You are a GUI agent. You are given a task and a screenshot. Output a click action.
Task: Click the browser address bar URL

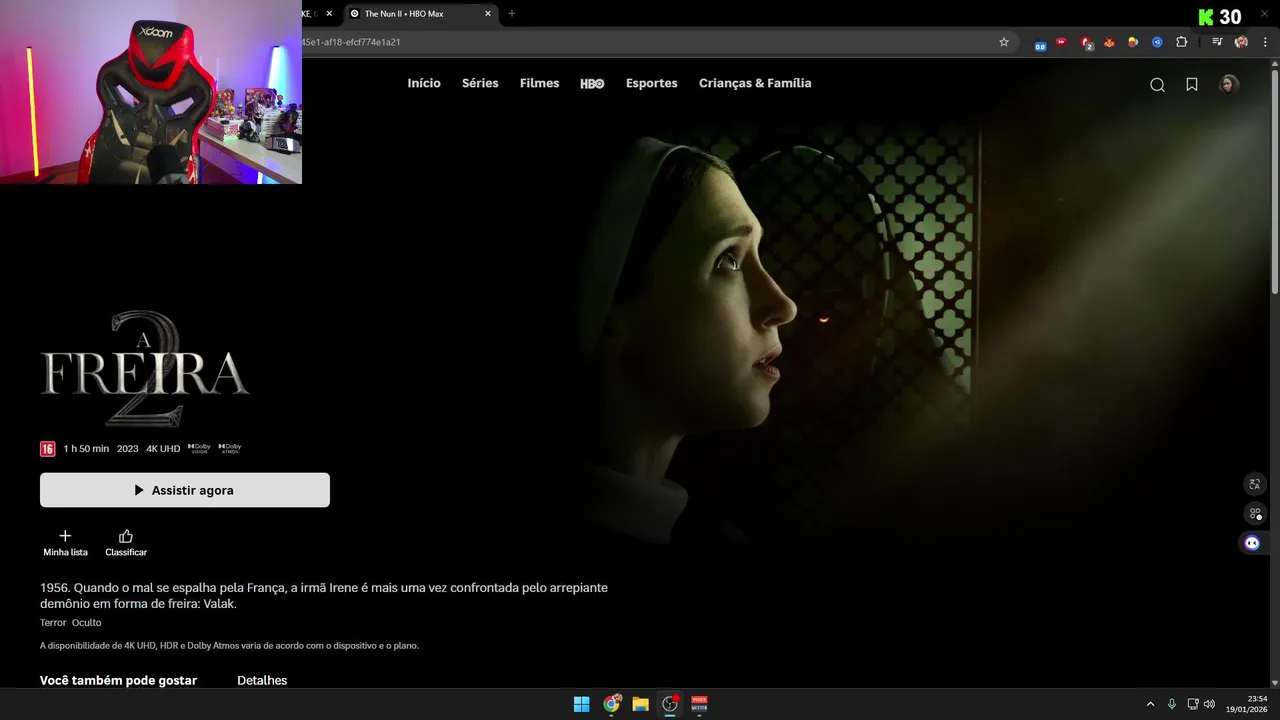click(351, 42)
